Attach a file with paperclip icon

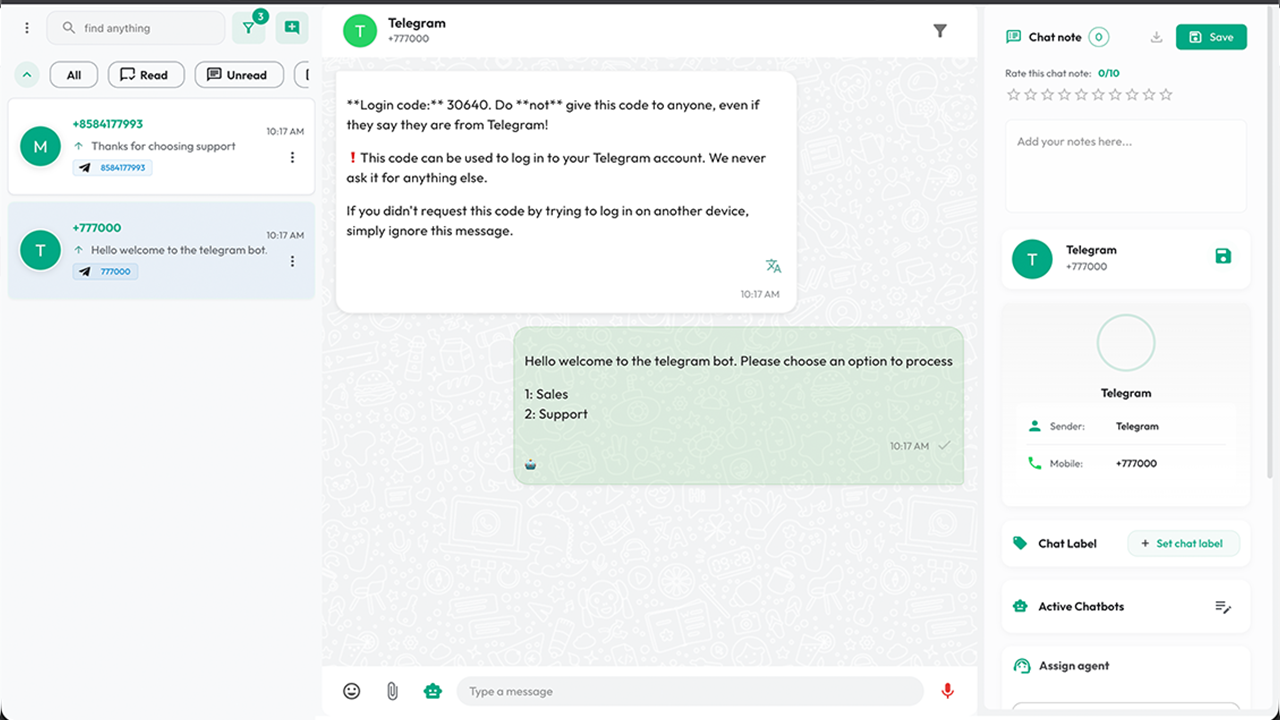tap(392, 691)
